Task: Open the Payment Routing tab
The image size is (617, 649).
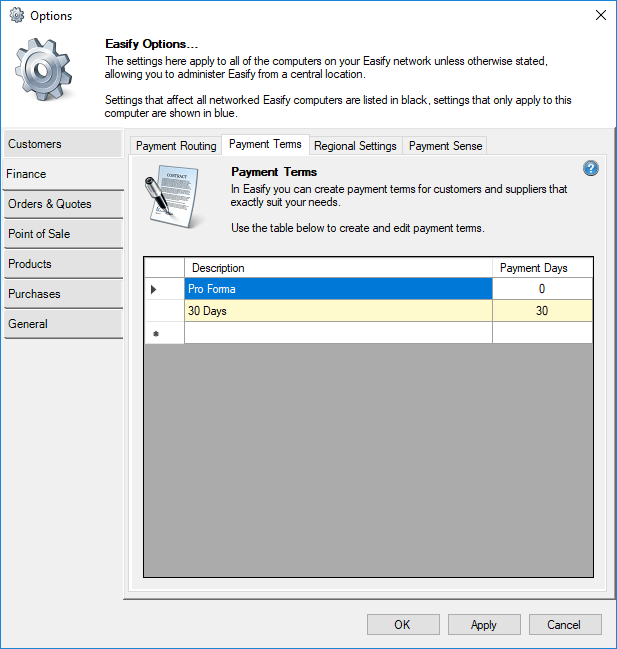Action: (176, 146)
